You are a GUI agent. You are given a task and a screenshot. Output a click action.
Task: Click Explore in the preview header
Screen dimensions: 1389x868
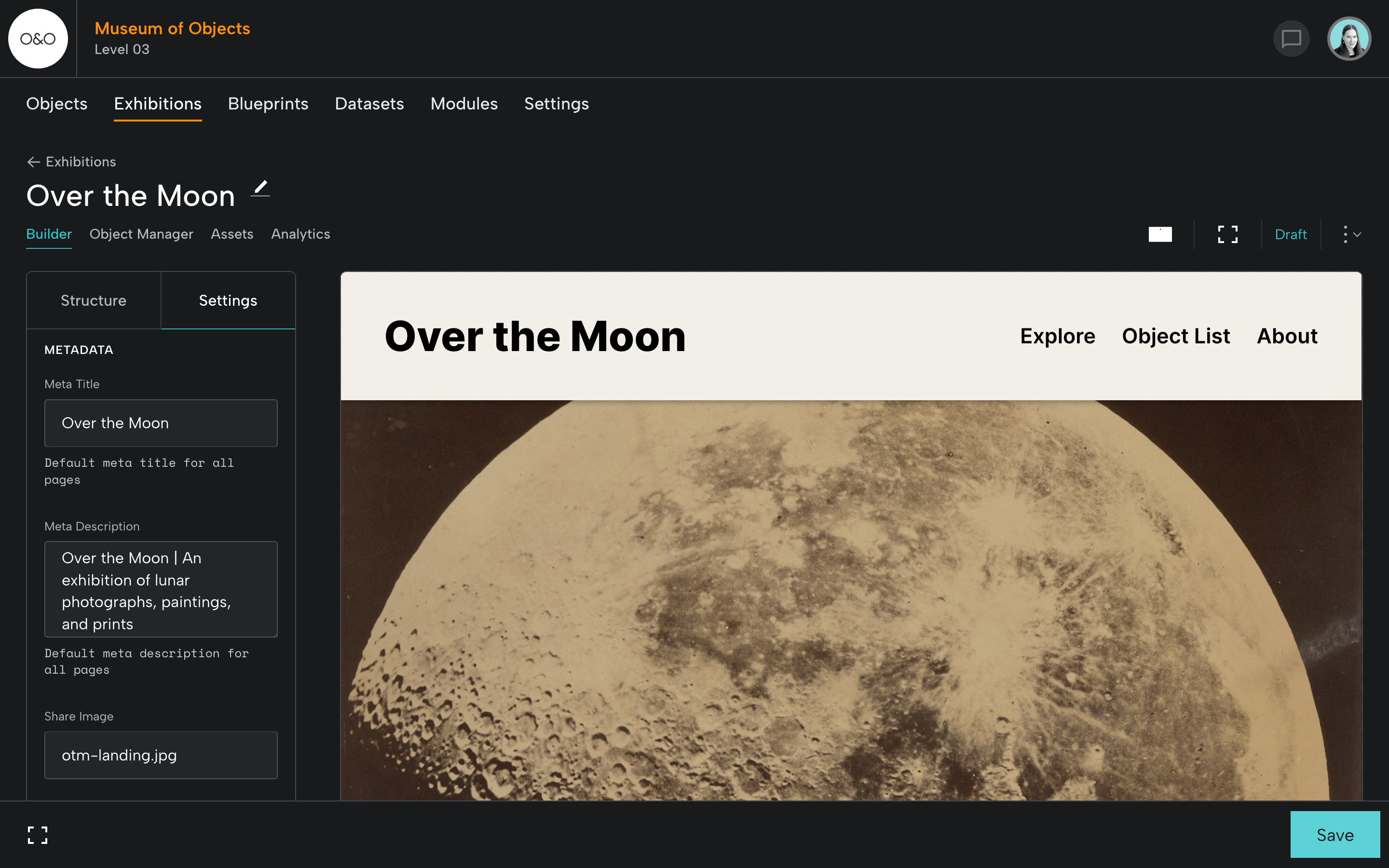[1058, 336]
